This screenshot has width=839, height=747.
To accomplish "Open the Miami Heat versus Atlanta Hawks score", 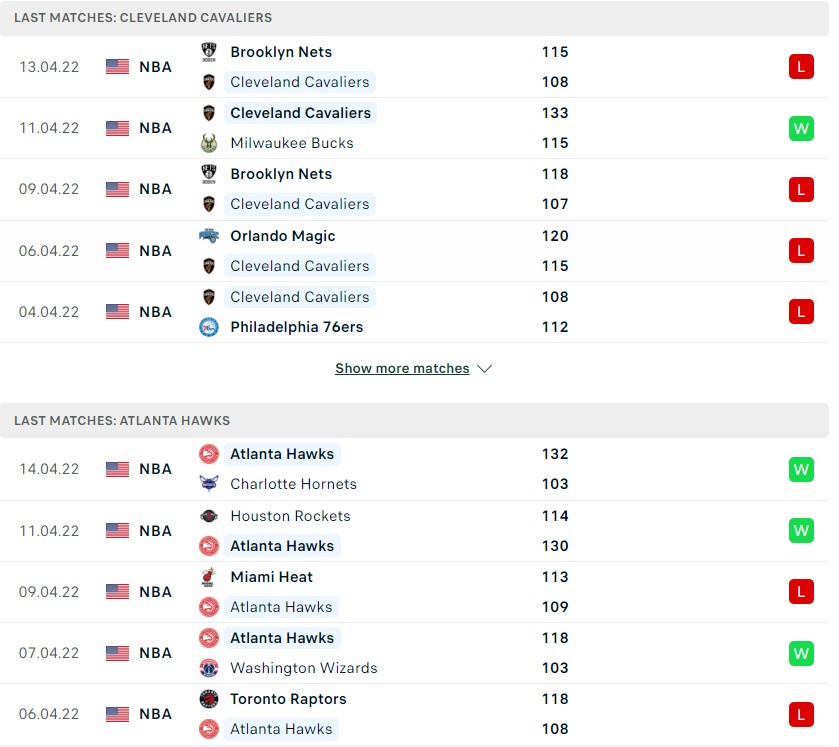I will point(555,592).
